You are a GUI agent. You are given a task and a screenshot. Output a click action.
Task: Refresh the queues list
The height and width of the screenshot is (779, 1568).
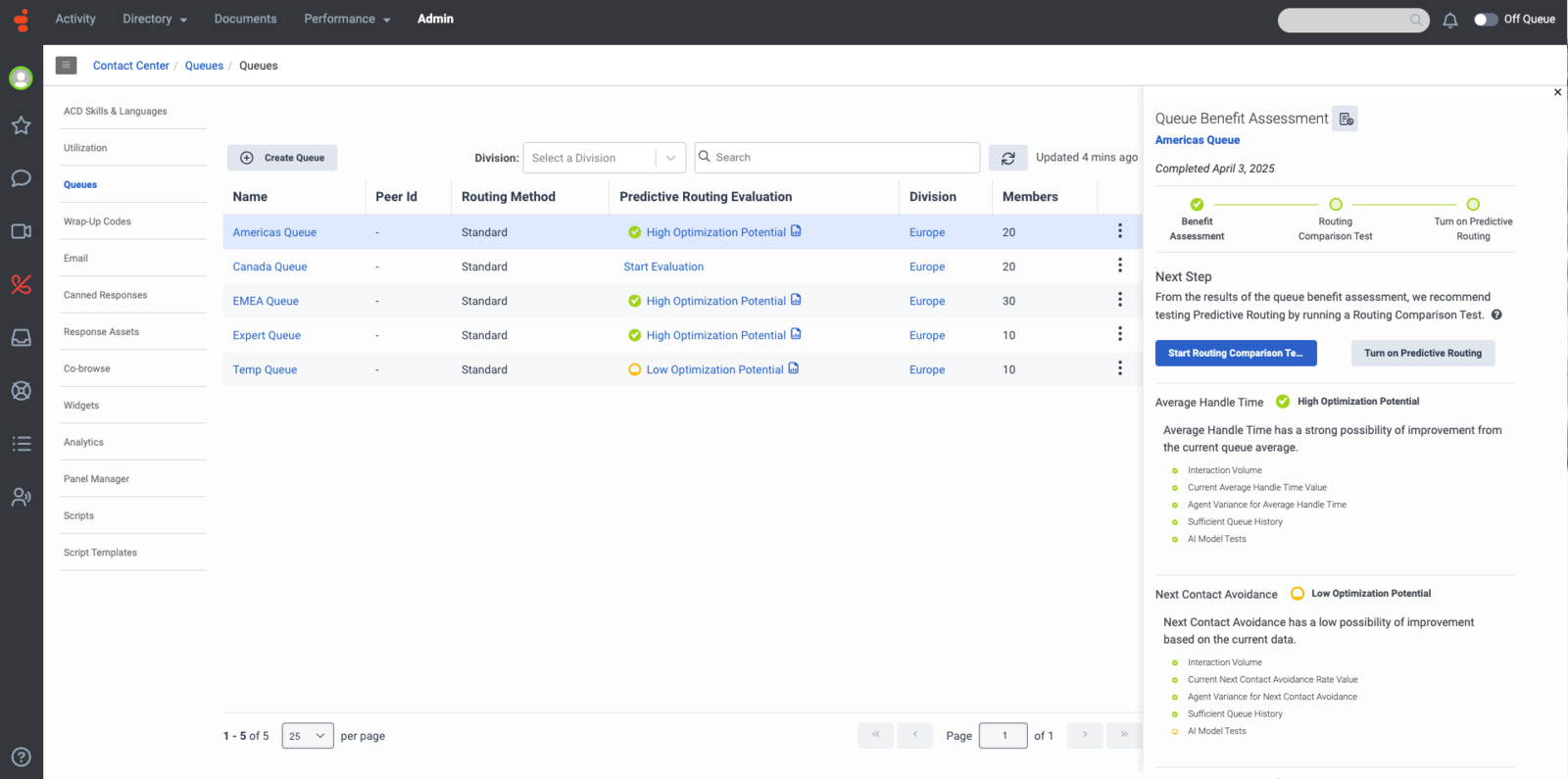click(1007, 158)
